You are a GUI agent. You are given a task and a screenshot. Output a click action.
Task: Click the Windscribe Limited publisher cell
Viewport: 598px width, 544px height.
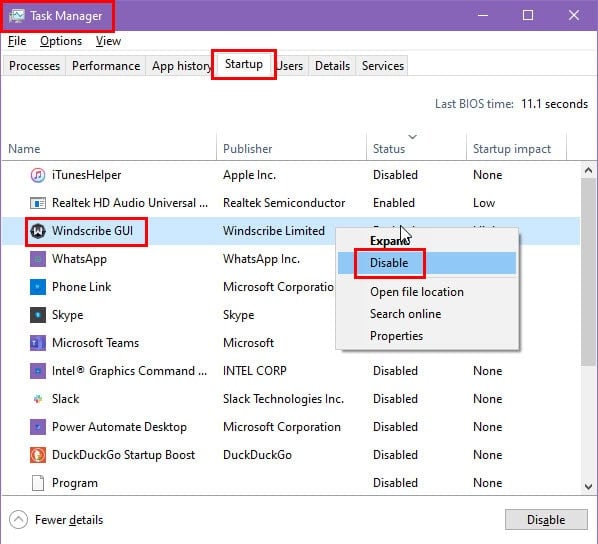point(274,231)
